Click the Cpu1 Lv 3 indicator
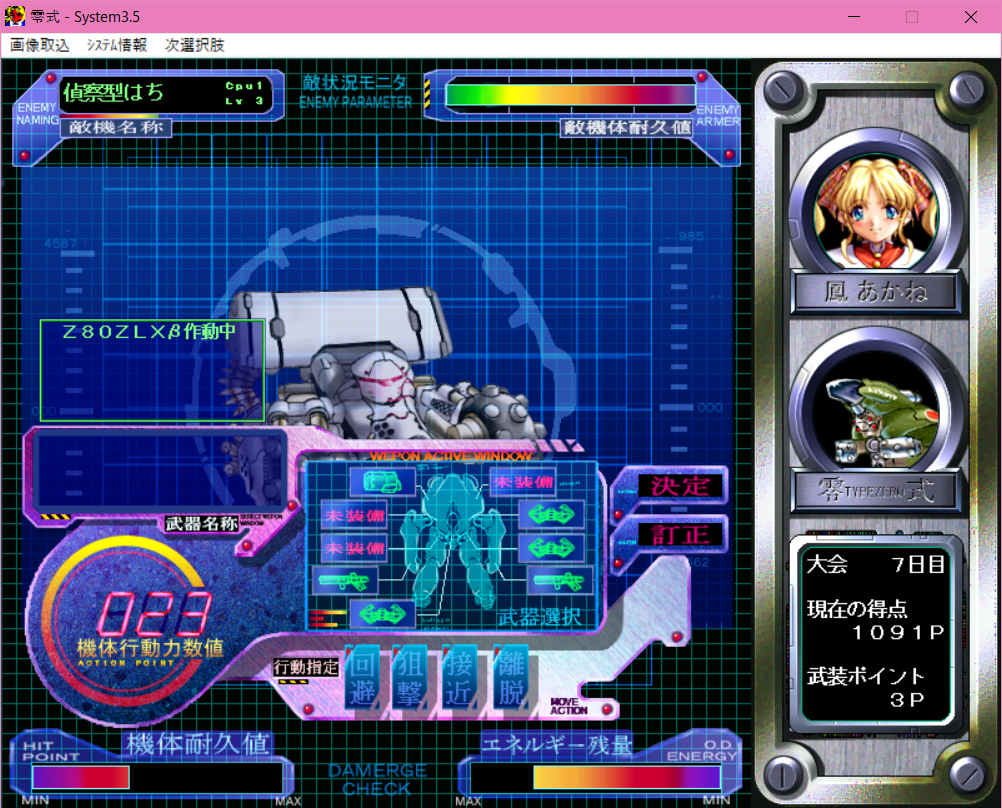1002x808 pixels. (x=244, y=93)
